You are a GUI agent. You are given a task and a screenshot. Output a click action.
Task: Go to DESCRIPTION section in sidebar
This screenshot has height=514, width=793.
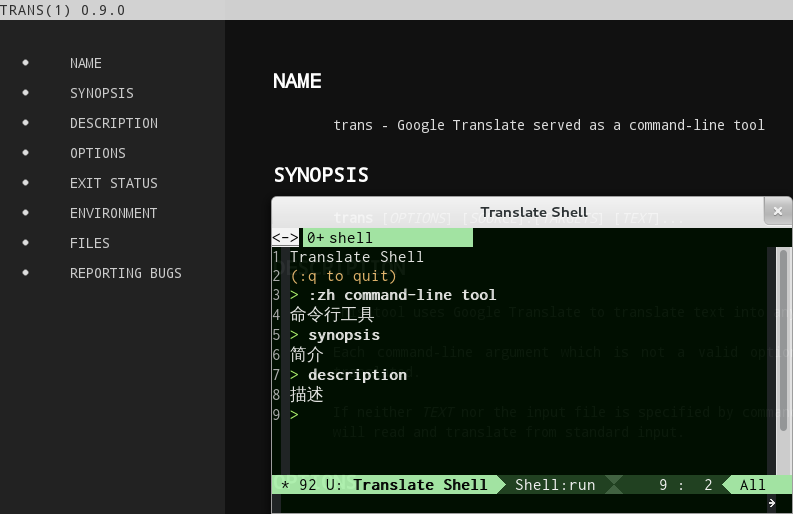114,123
